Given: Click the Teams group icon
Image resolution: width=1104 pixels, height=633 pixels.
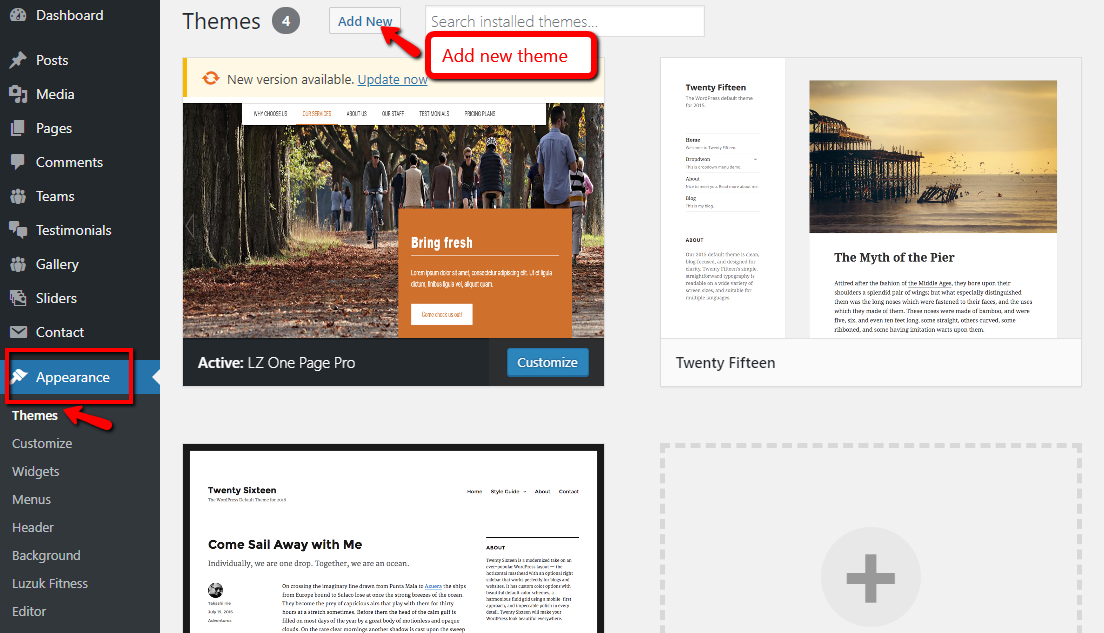Looking at the screenshot, I should (18, 196).
